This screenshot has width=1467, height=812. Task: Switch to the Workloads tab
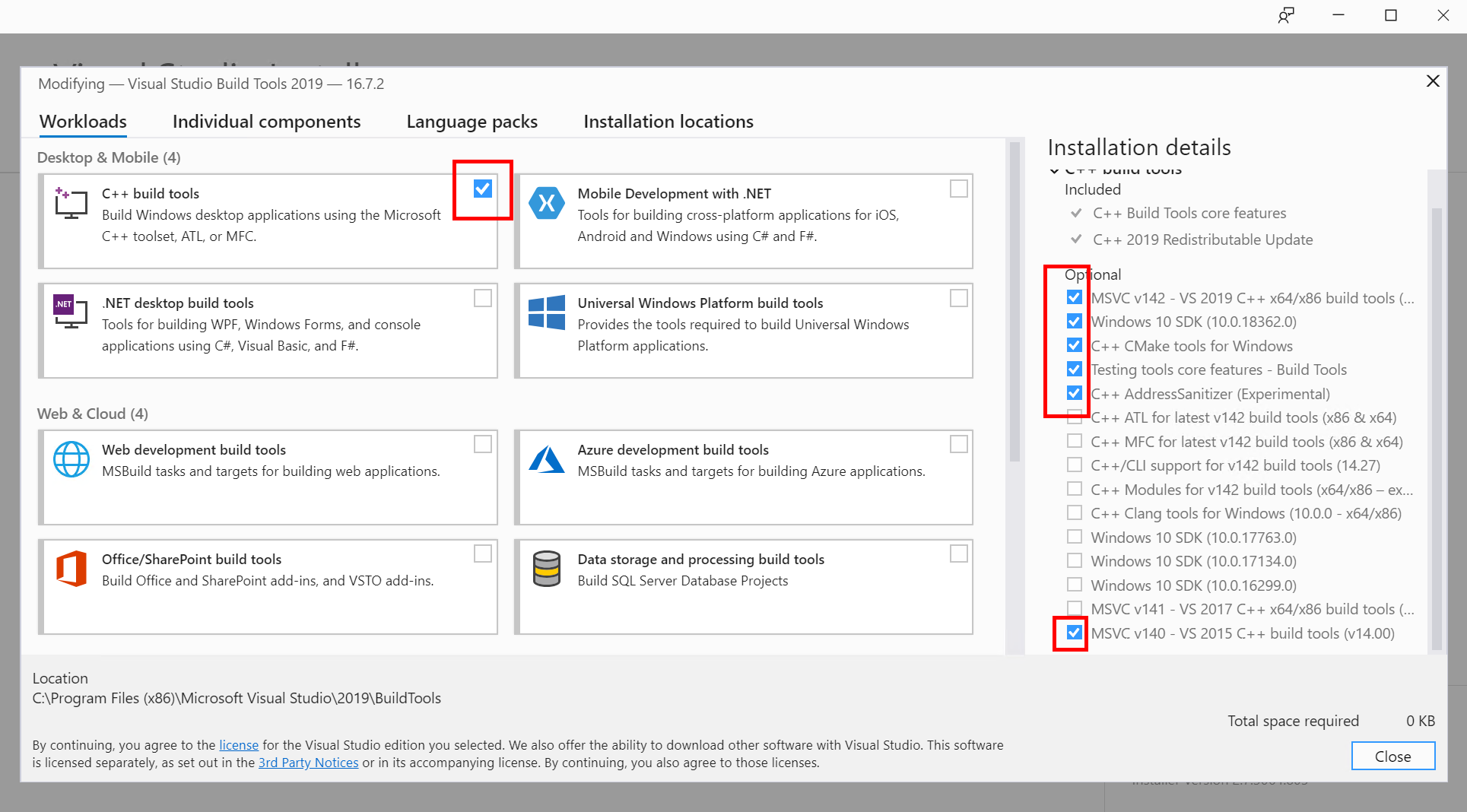83,122
